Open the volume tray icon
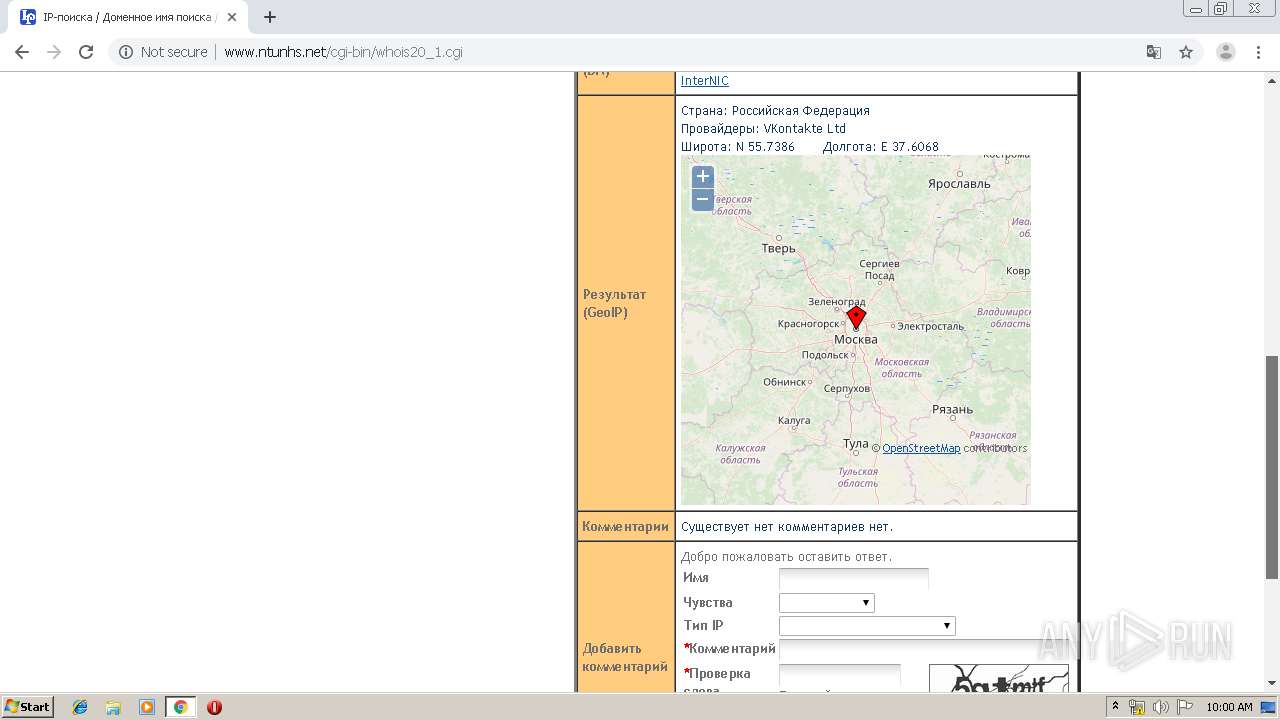The height and width of the screenshot is (720, 1280). point(1160,707)
